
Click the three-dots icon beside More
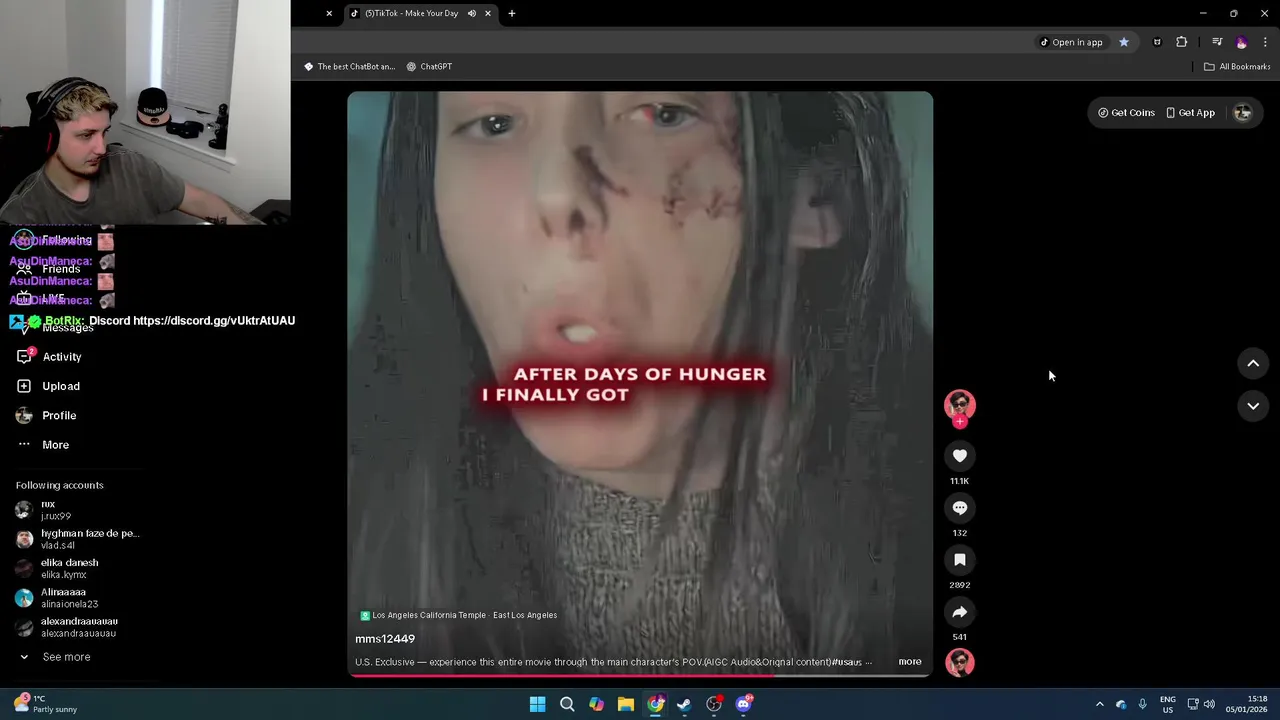point(24,444)
